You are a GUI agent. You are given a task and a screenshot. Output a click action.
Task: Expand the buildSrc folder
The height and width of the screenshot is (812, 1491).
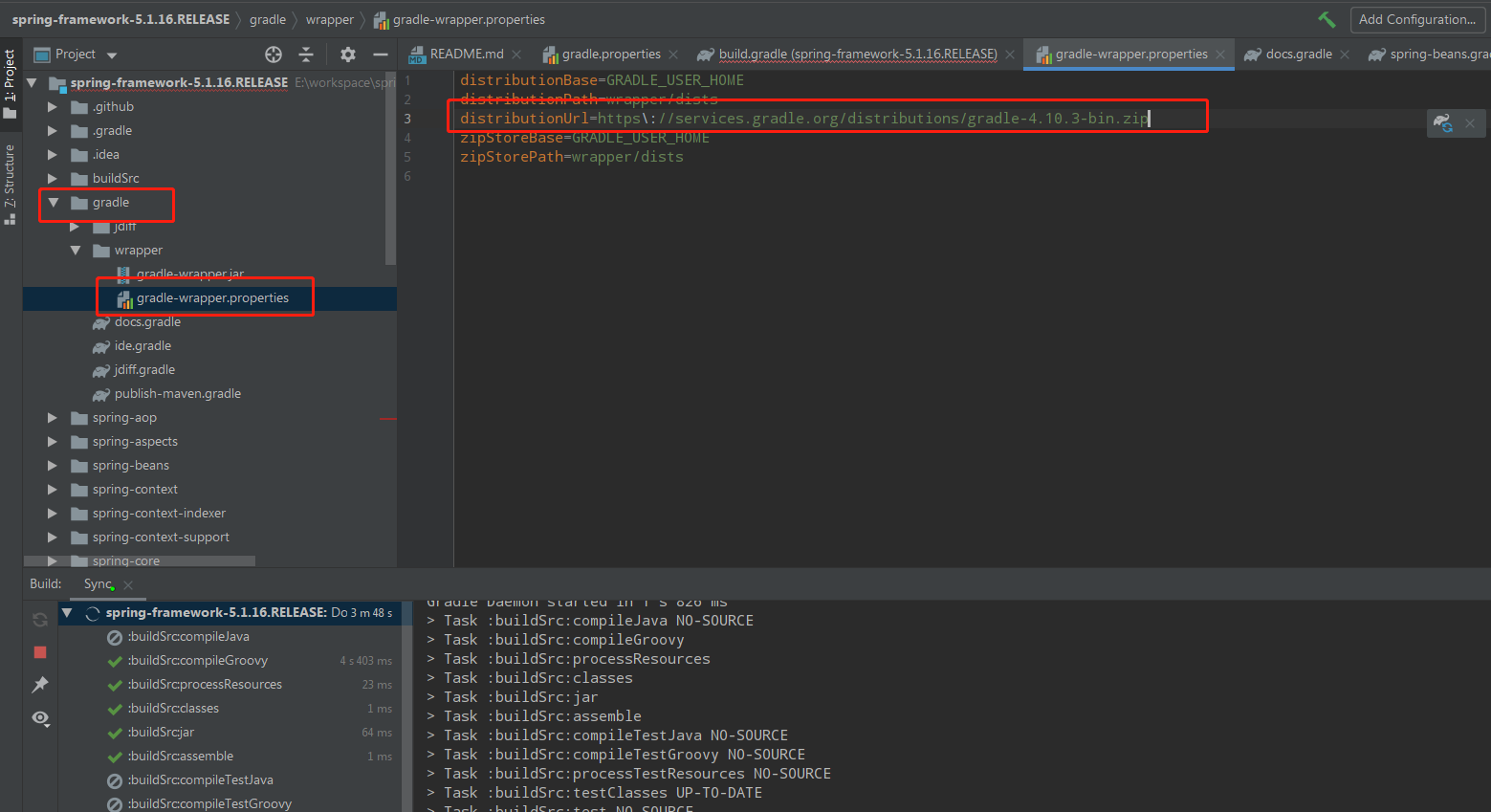(x=53, y=179)
